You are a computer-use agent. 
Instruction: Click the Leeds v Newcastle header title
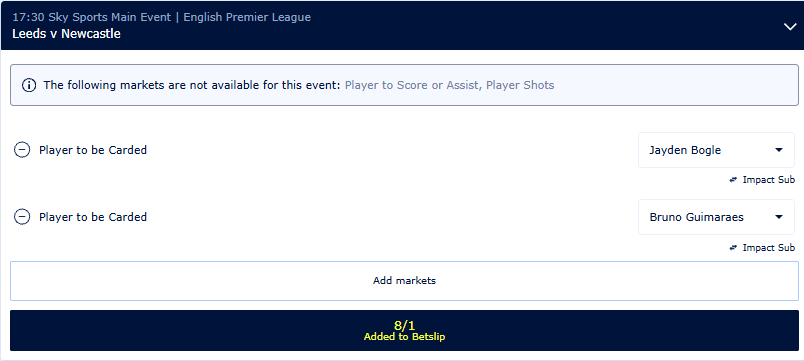point(67,34)
